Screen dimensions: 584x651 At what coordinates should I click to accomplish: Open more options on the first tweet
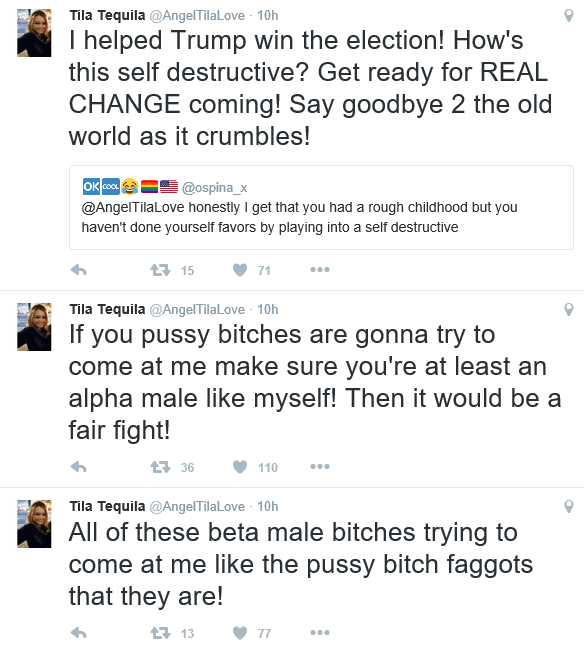(x=320, y=270)
